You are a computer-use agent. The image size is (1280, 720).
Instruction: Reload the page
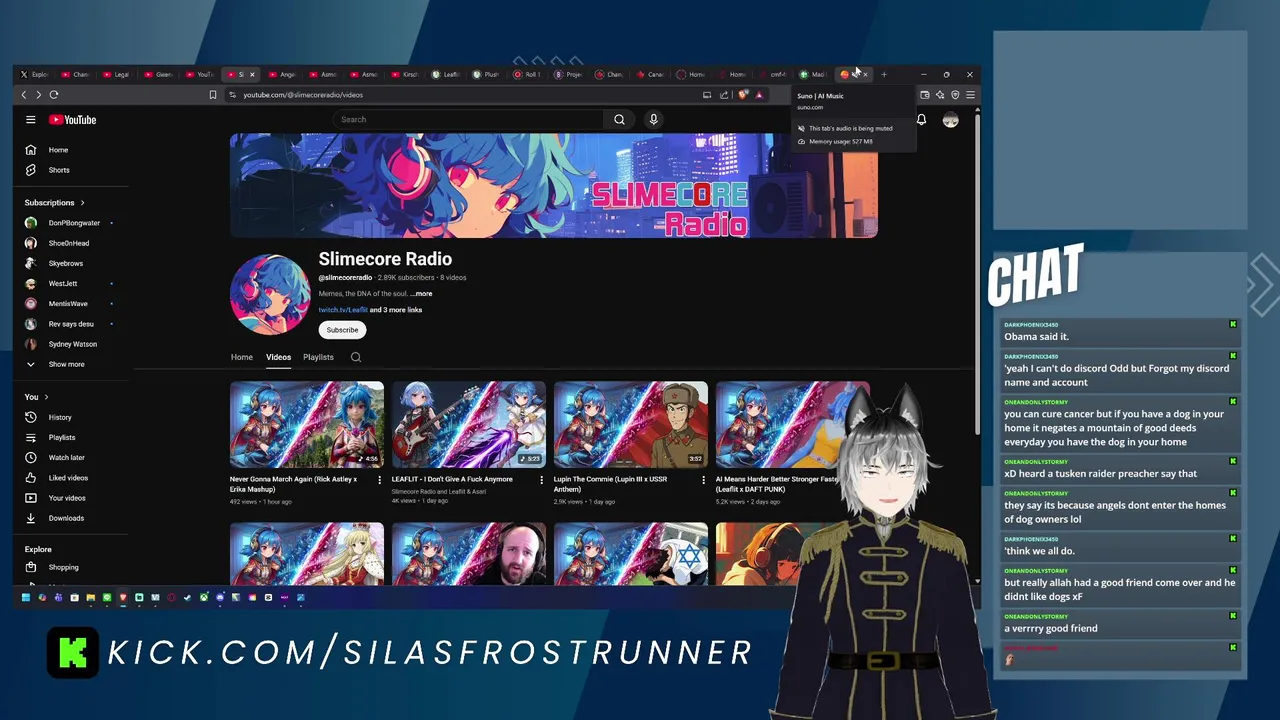point(54,95)
